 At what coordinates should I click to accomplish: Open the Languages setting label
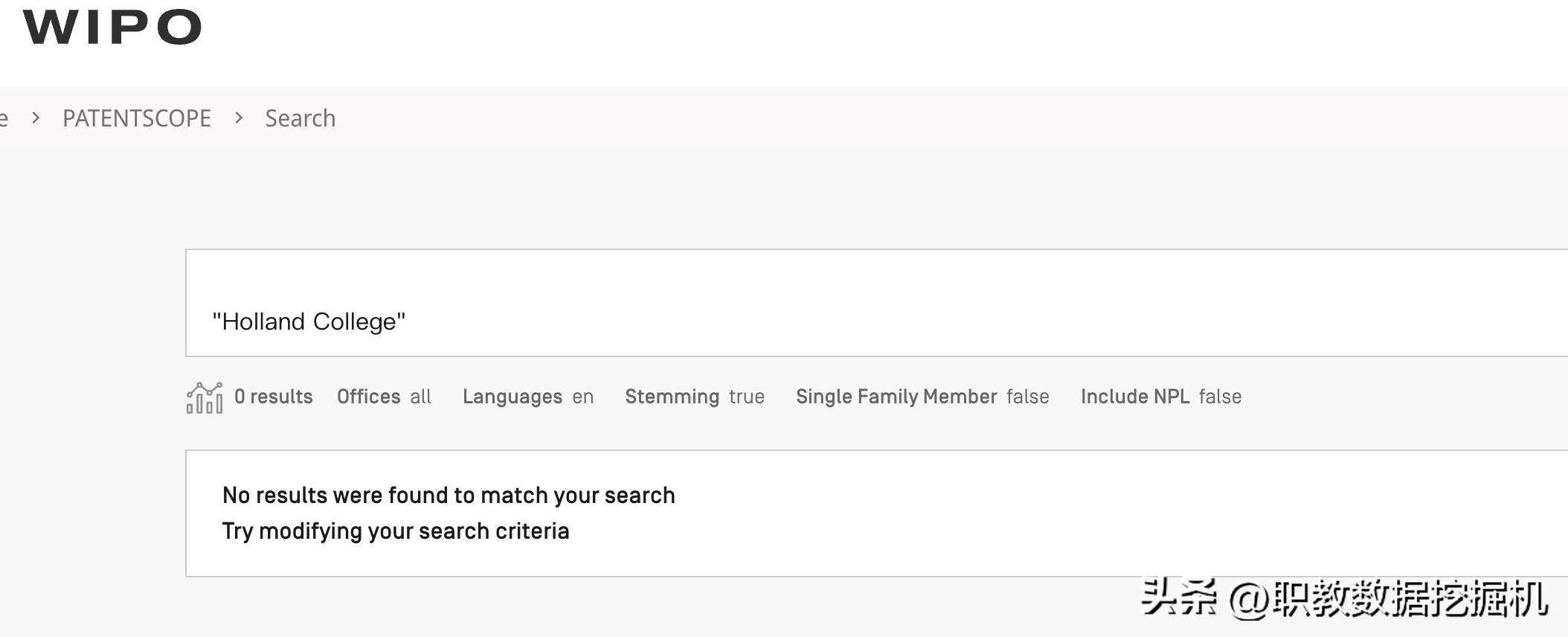513,397
